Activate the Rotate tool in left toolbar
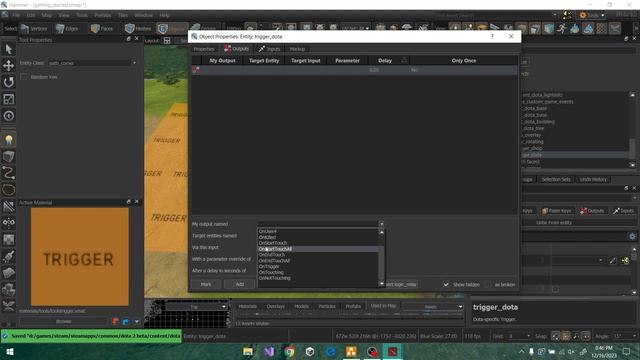640x360 pixels. click(9, 82)
